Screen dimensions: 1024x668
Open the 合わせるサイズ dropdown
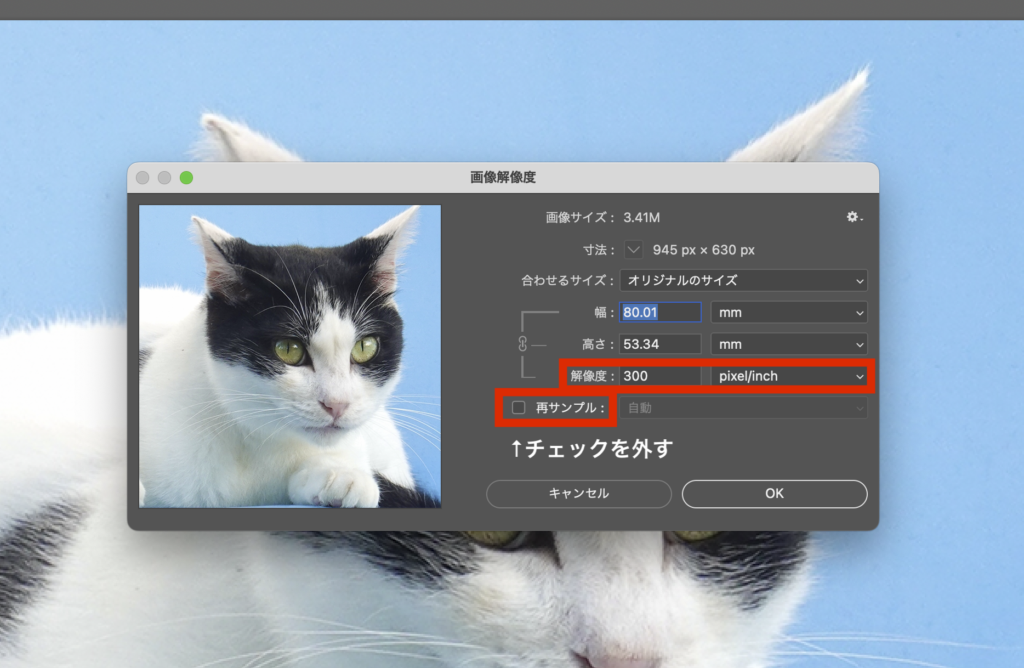[x=743, y=280]
